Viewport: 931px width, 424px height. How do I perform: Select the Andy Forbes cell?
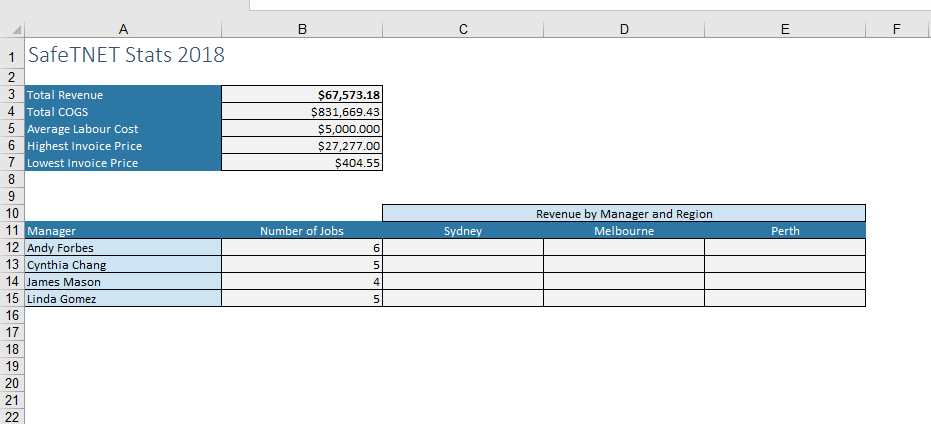123,248
